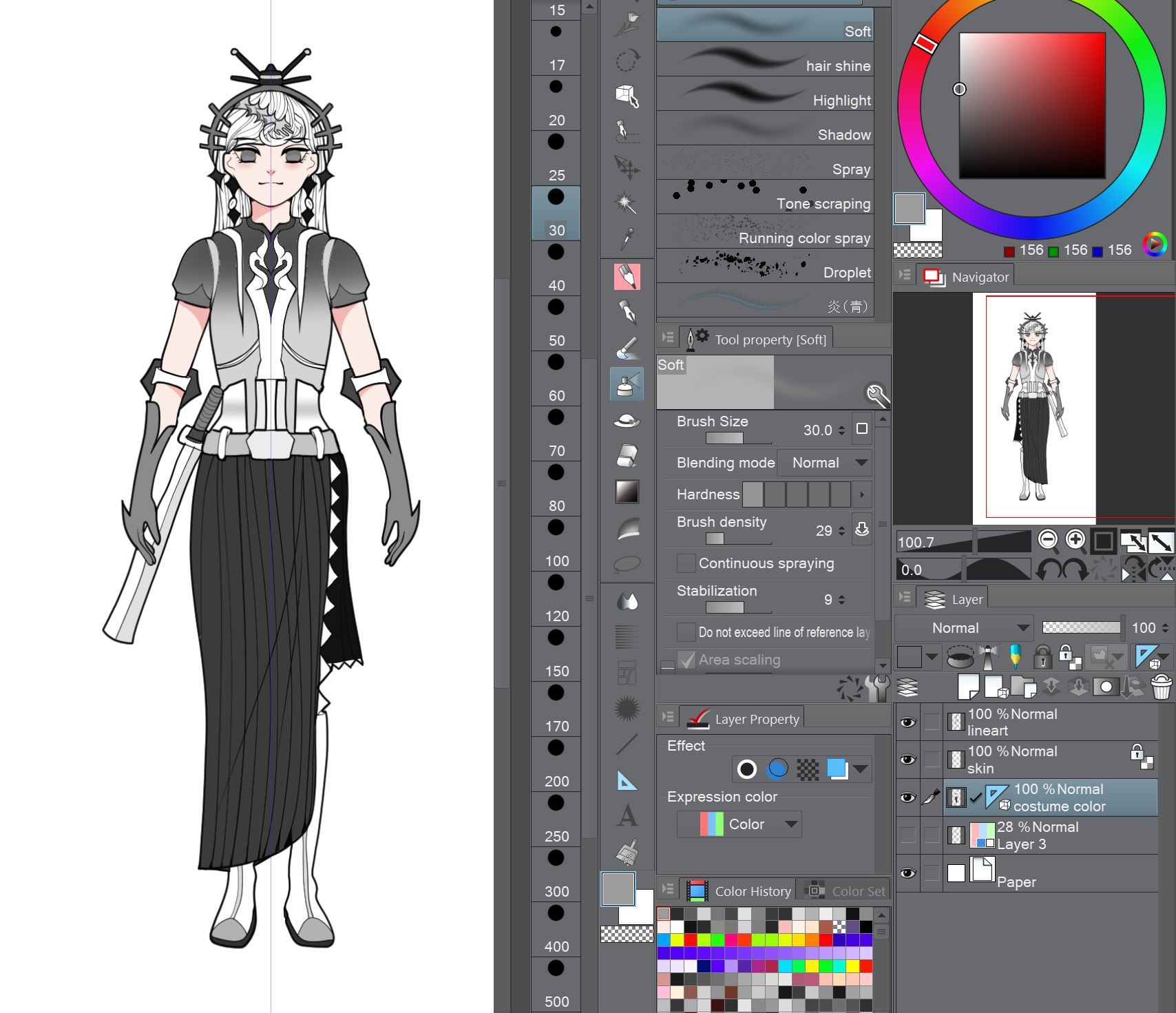Screen dimensions: 1176x1013
Task: Switch to the Color Set tab
Action: pyautogui.click(x=844, y=890)
